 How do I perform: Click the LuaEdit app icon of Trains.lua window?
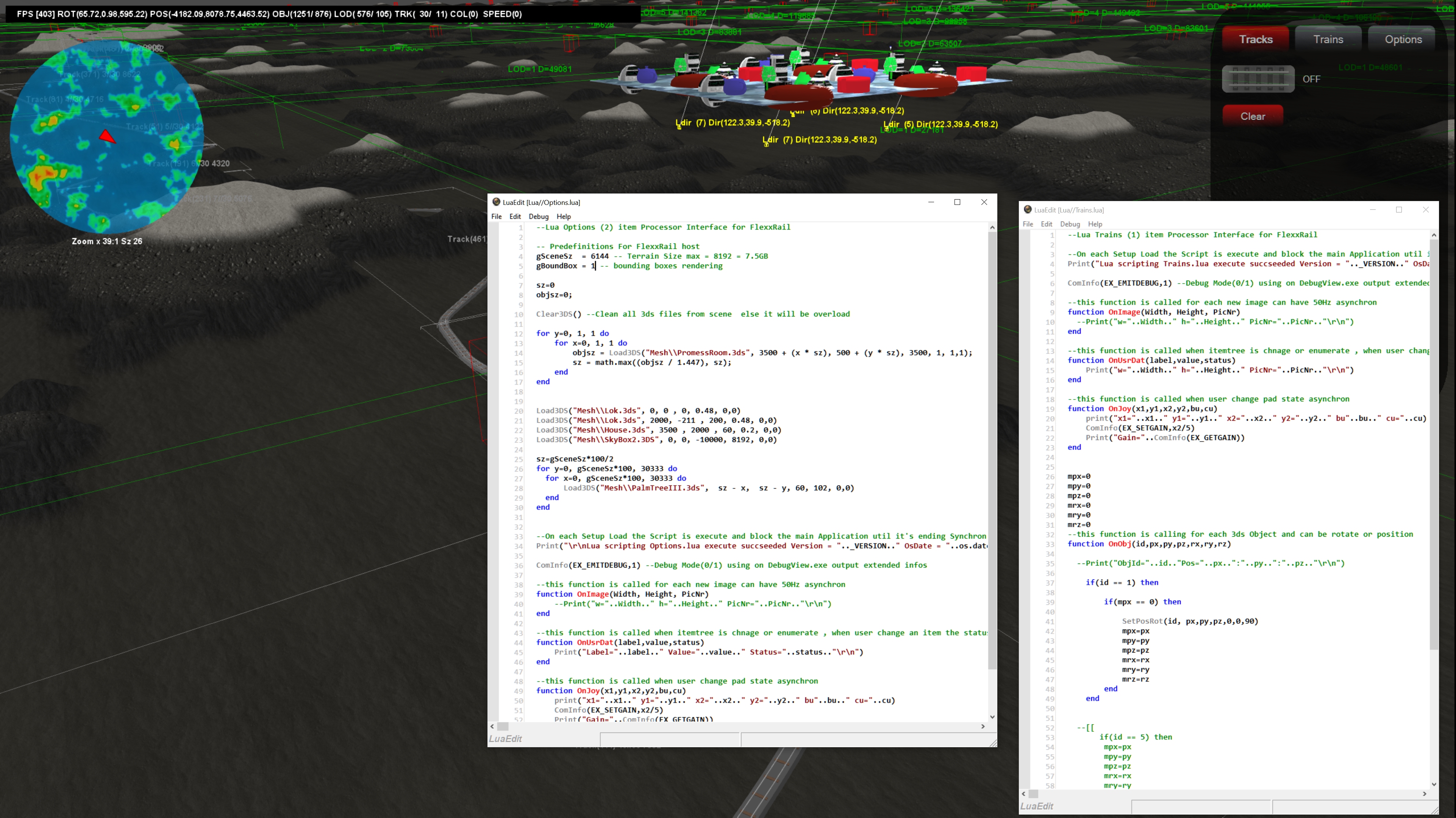point(1028,210)
